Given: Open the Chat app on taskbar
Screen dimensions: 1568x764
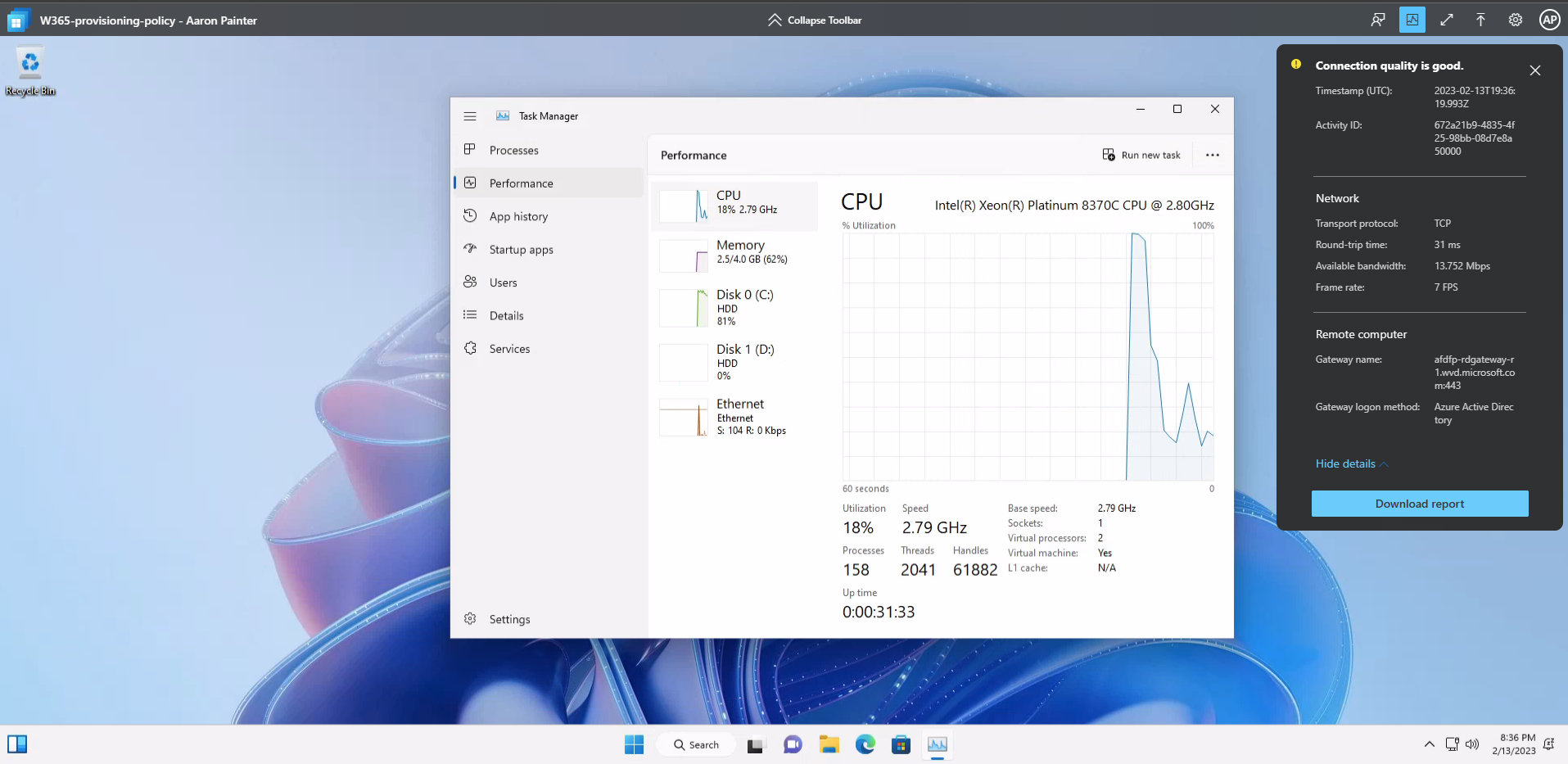Looking at the screenshot, I should (793, 745).
